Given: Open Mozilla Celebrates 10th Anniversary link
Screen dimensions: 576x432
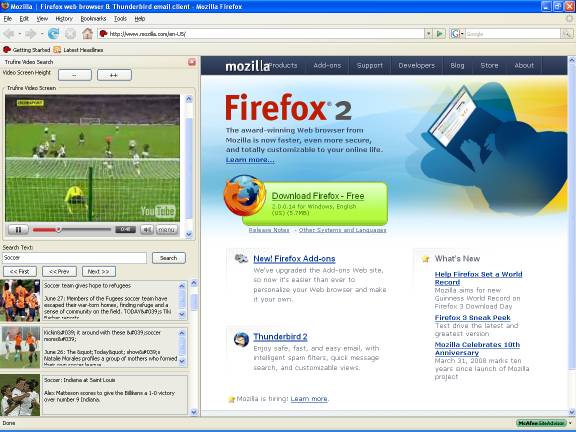Looking at the screenshot, I should point(477,349).
